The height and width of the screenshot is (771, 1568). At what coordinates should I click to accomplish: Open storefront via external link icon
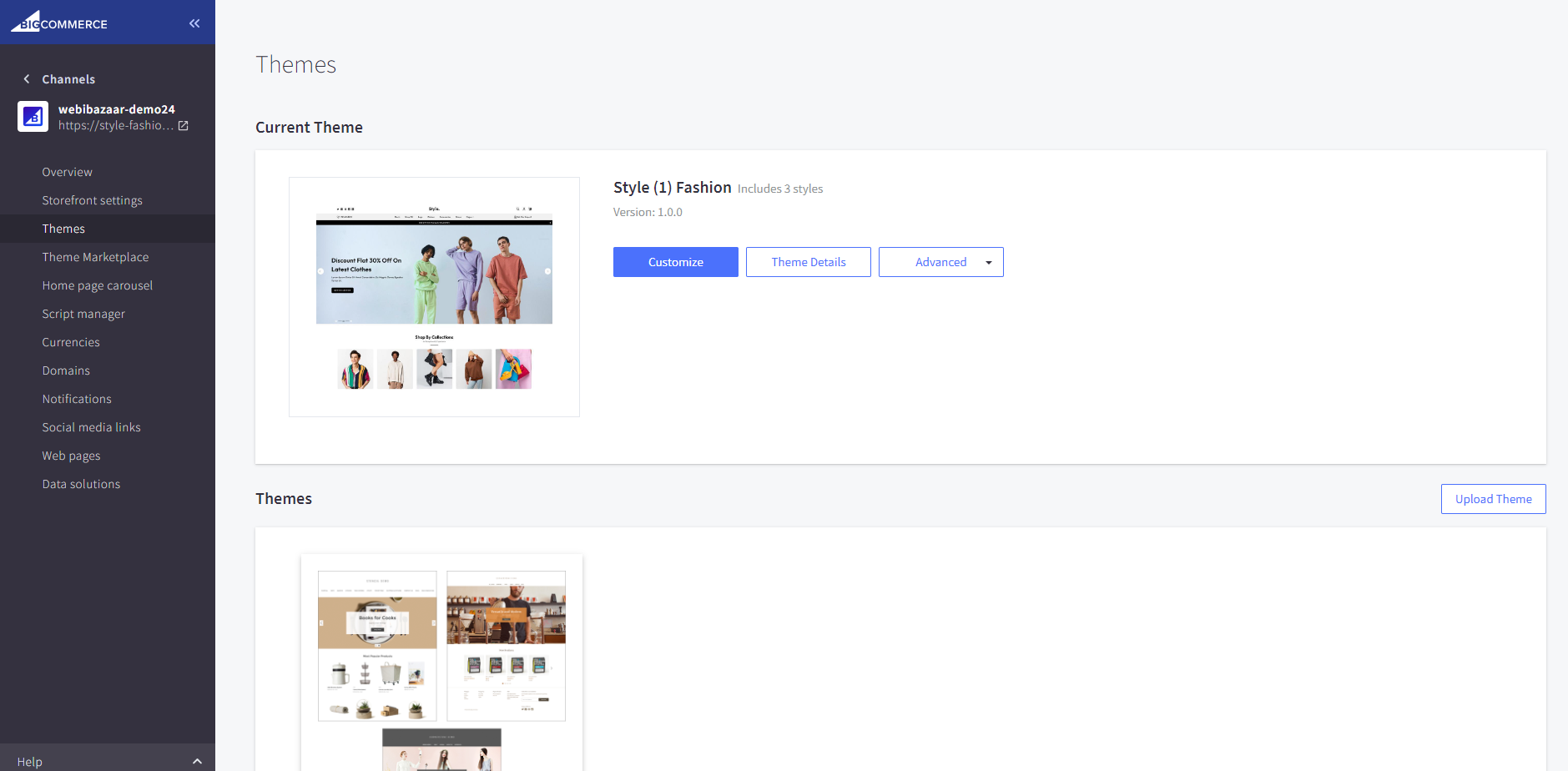click(184, 126)
